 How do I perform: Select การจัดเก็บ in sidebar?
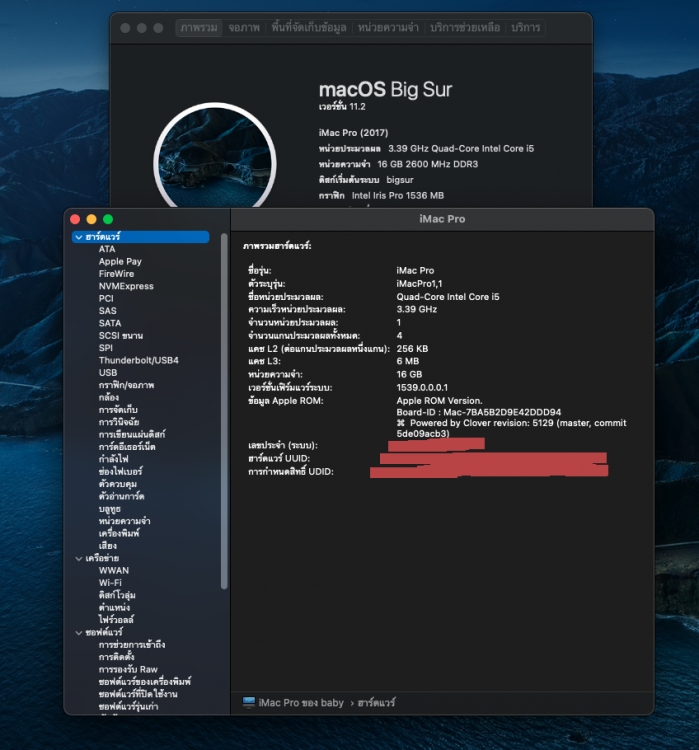point(118,410)
